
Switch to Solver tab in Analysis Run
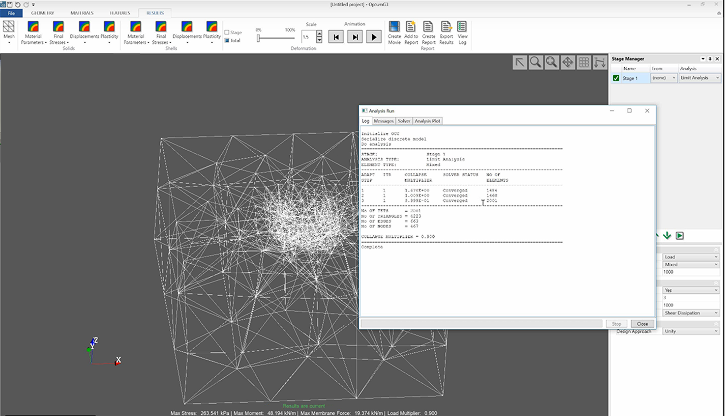tap(404, 121)
